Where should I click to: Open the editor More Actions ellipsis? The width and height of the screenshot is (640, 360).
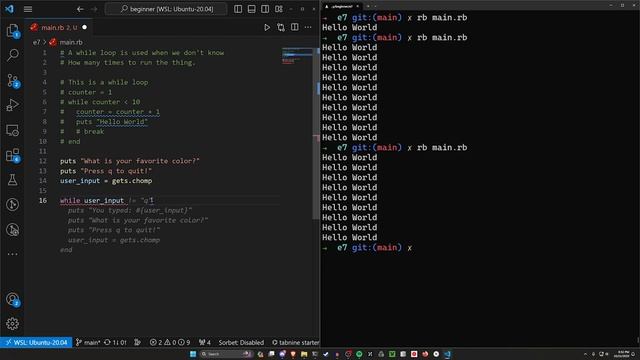[308, 27]
